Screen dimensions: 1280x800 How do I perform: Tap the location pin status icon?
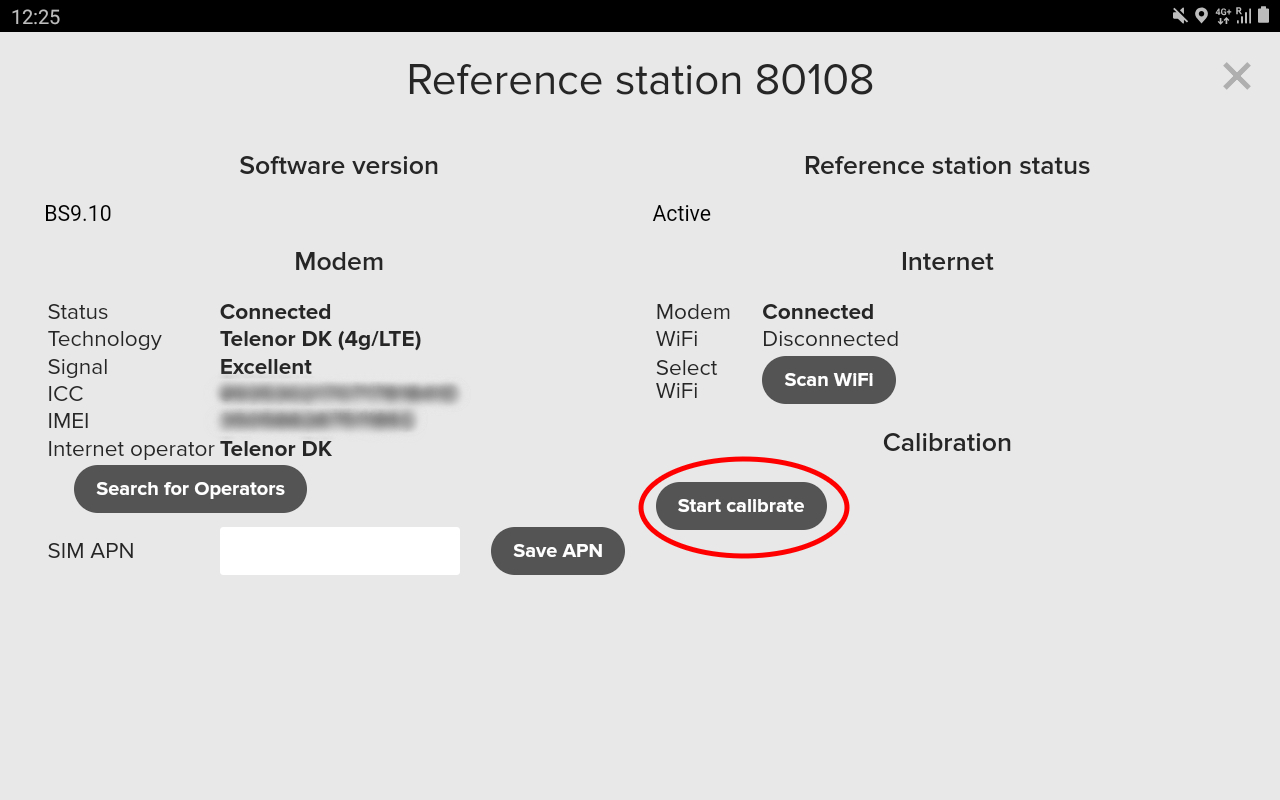(1201, 15)
